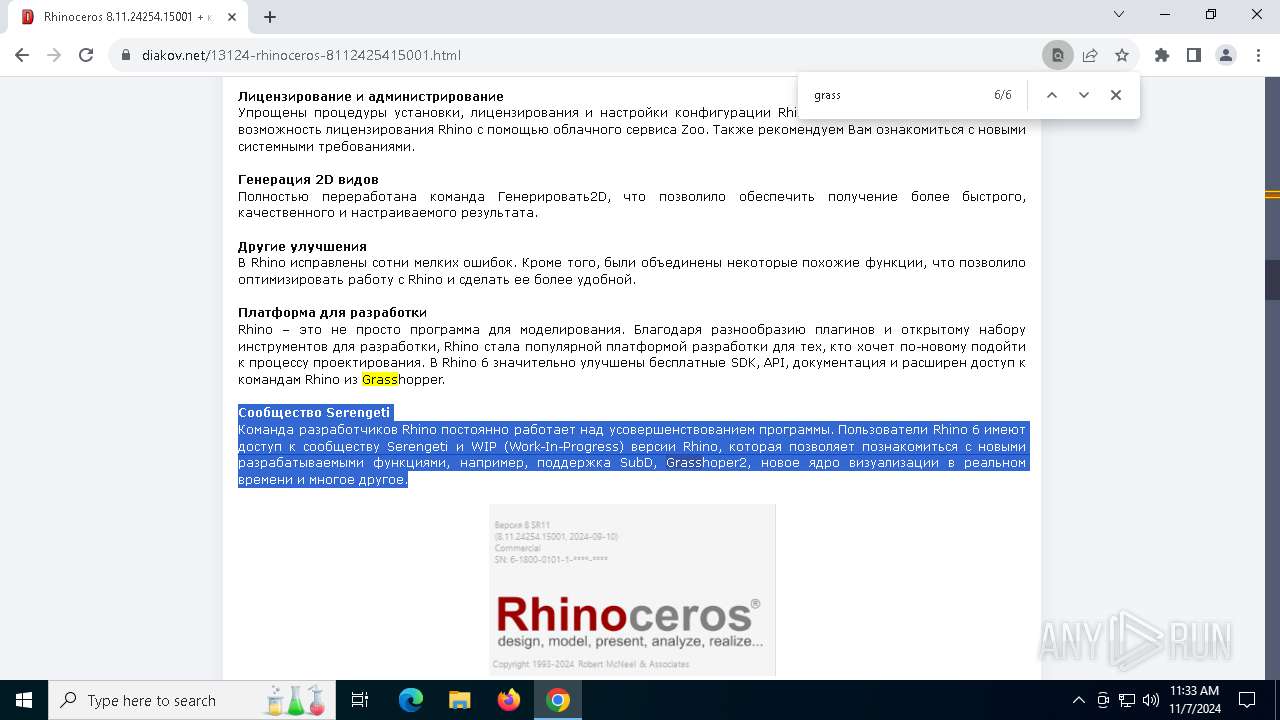Open the Chrome three-dot menu
This screenshot has width=1280, height=720.
click(x=1258, y=55)
